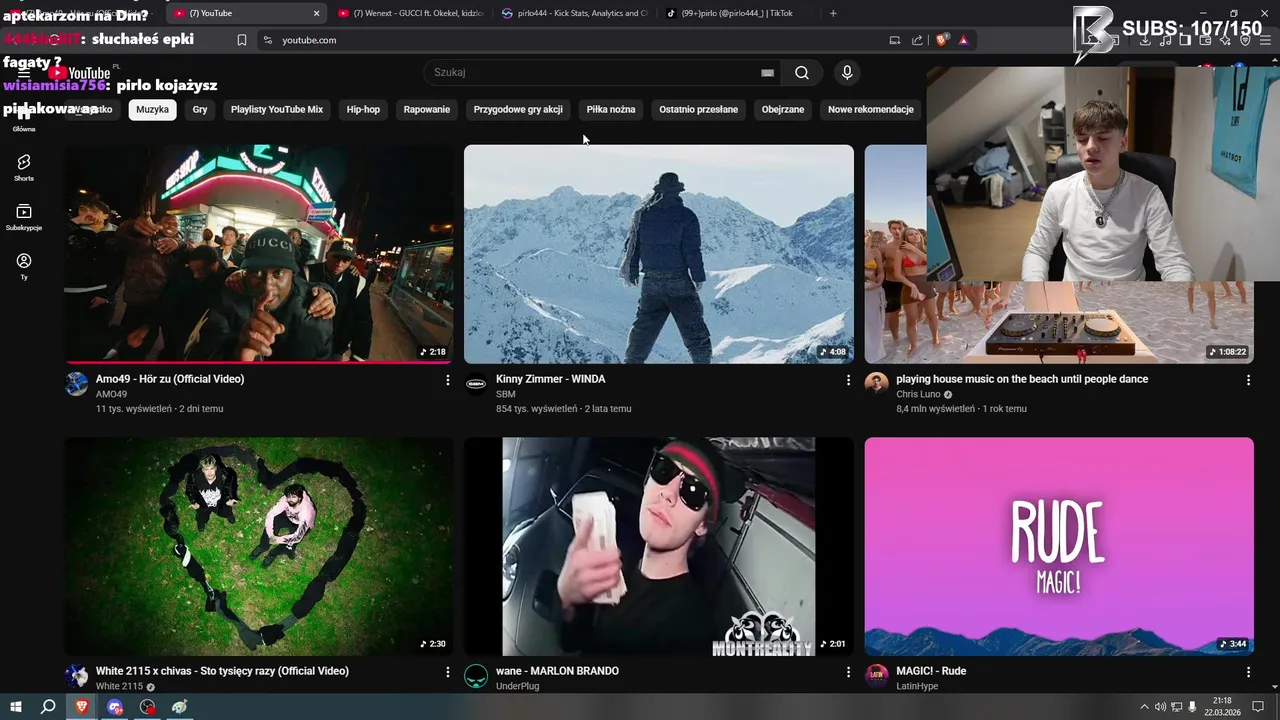The width and height of the screenshot is (1280, 720).
Task: Start voice search with the microphone
Action: (x=847, y=72)
